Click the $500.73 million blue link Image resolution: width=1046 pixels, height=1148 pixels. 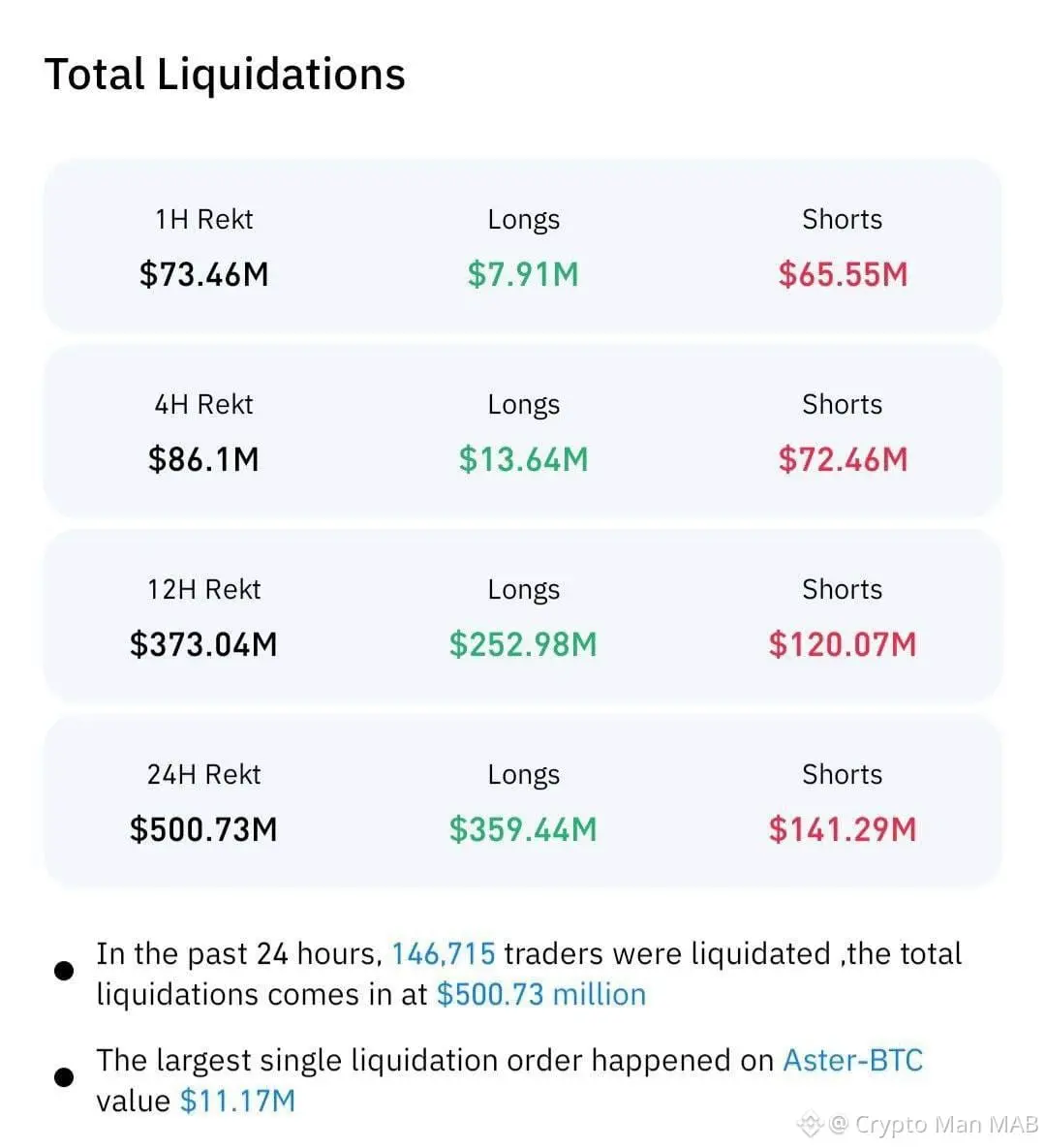point(540,995)
